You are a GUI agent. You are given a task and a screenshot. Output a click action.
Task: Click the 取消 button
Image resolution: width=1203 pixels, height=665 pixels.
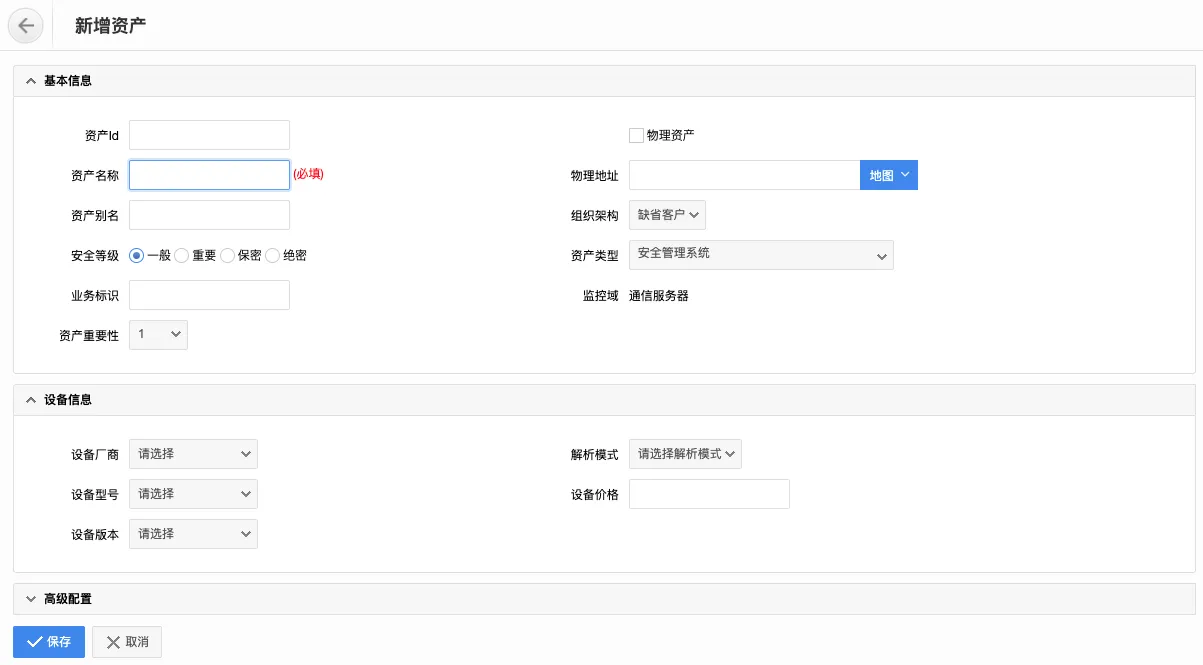pyautogui.click(x=127, y=642)
